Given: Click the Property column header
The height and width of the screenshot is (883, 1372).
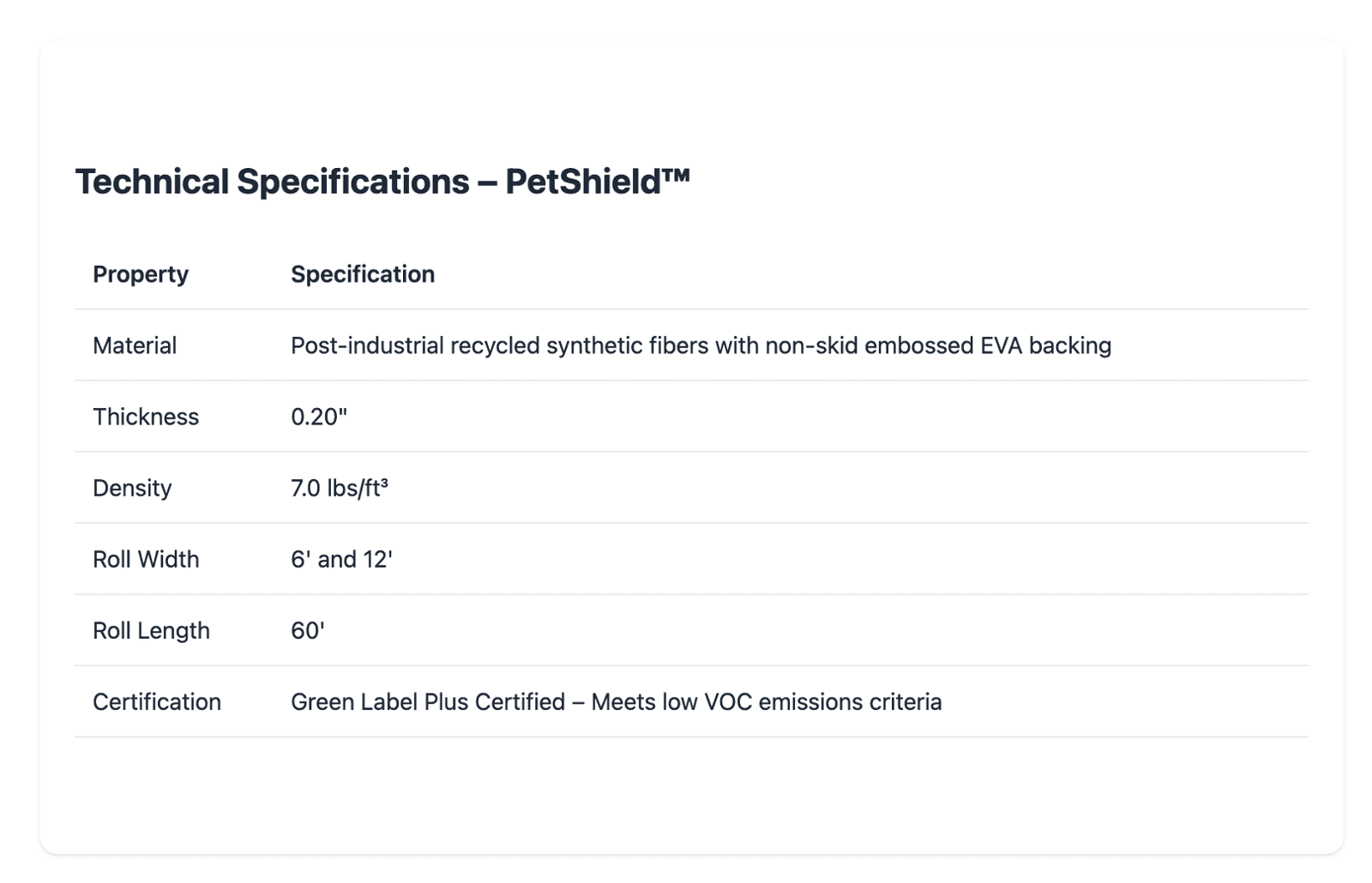Looking at the screenshot, I should tap(141, 274).
